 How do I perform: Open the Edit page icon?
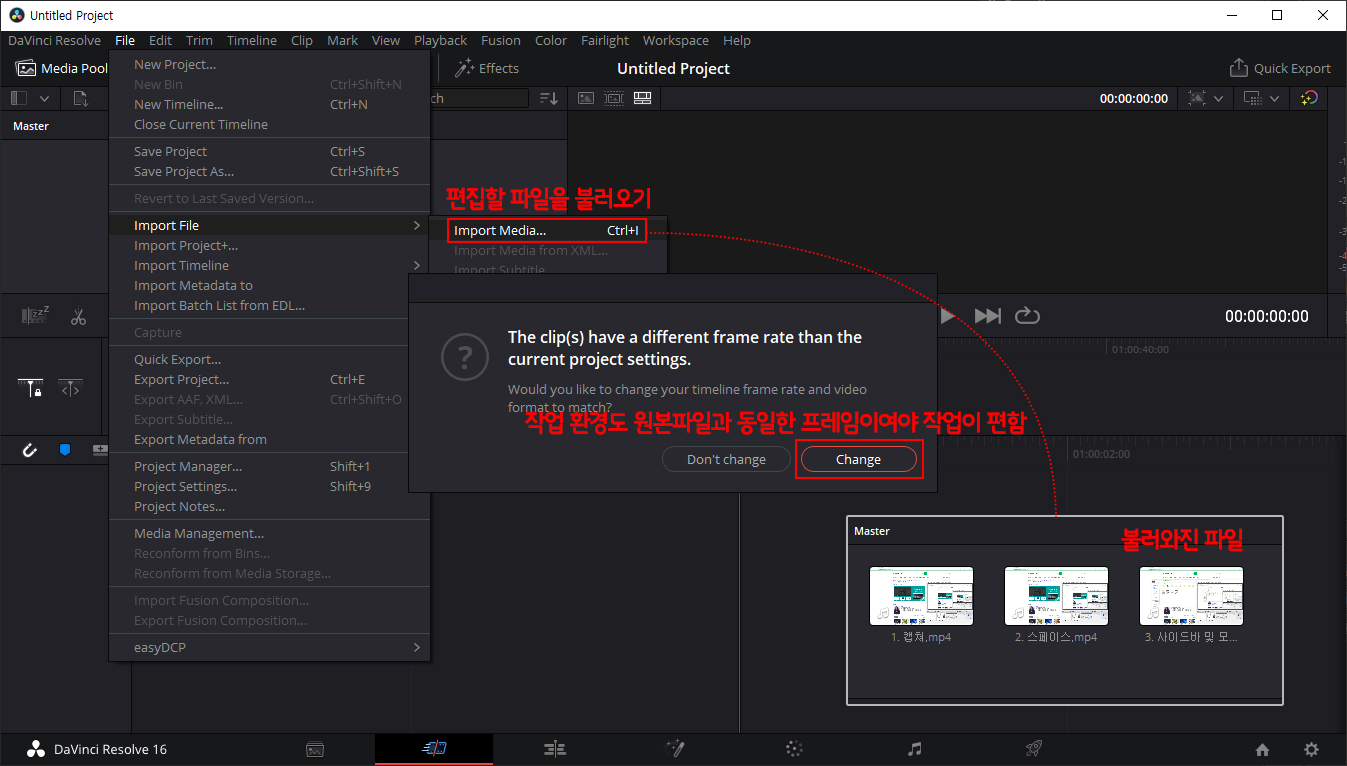[555, 749]
